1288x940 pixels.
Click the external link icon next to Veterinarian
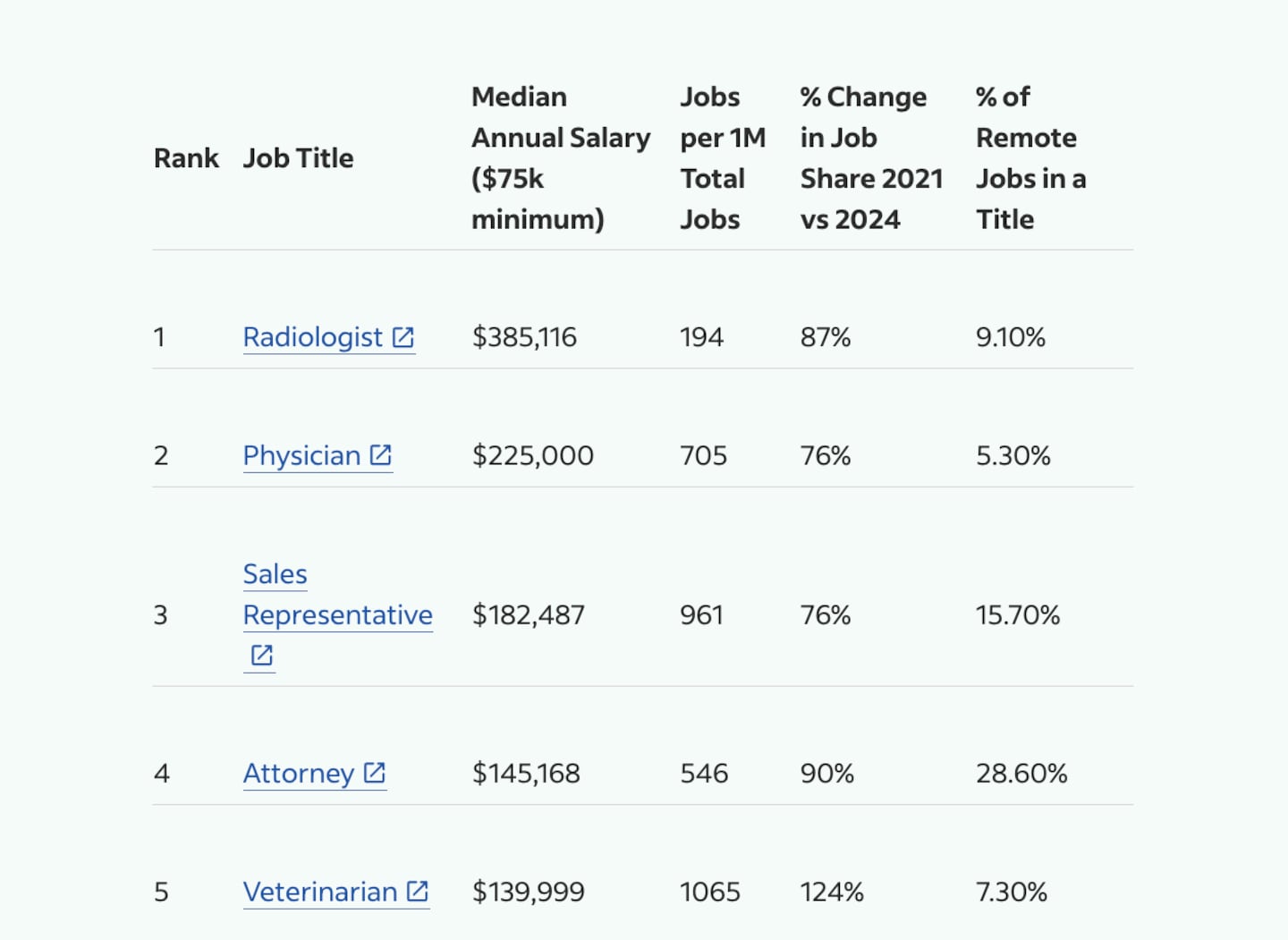418,892
